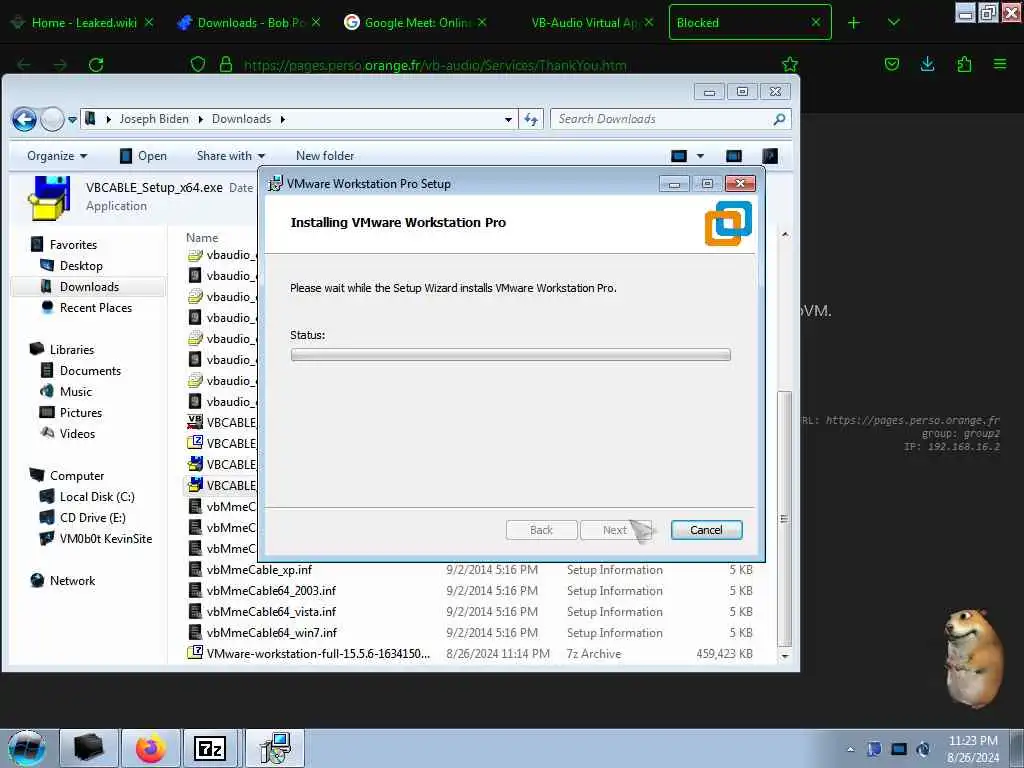The height and width of the screenshot is (768, 1024).
Task: Click the Name column header
Action: point(202,238)
